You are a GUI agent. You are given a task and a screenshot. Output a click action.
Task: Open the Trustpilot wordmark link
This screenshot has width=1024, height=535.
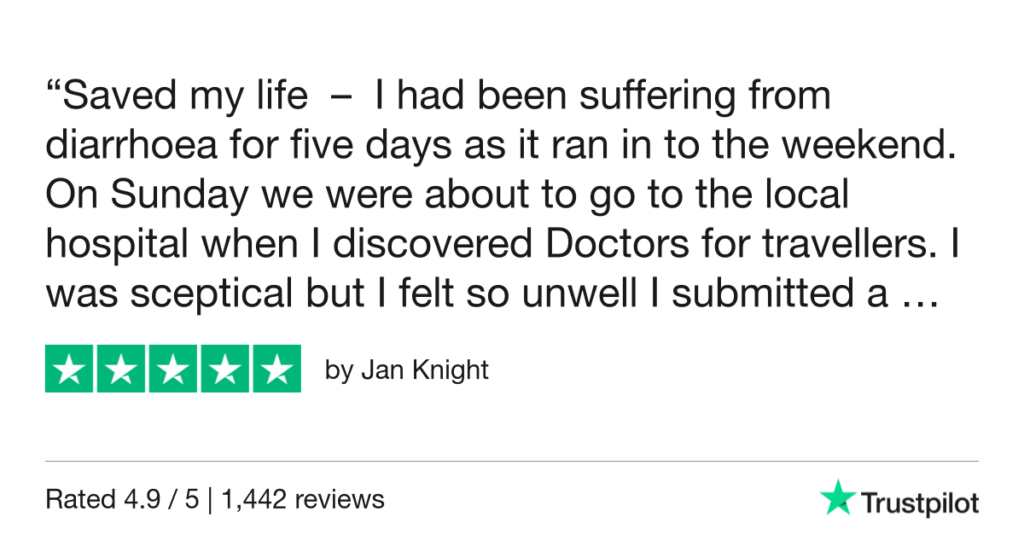[920, 503]
